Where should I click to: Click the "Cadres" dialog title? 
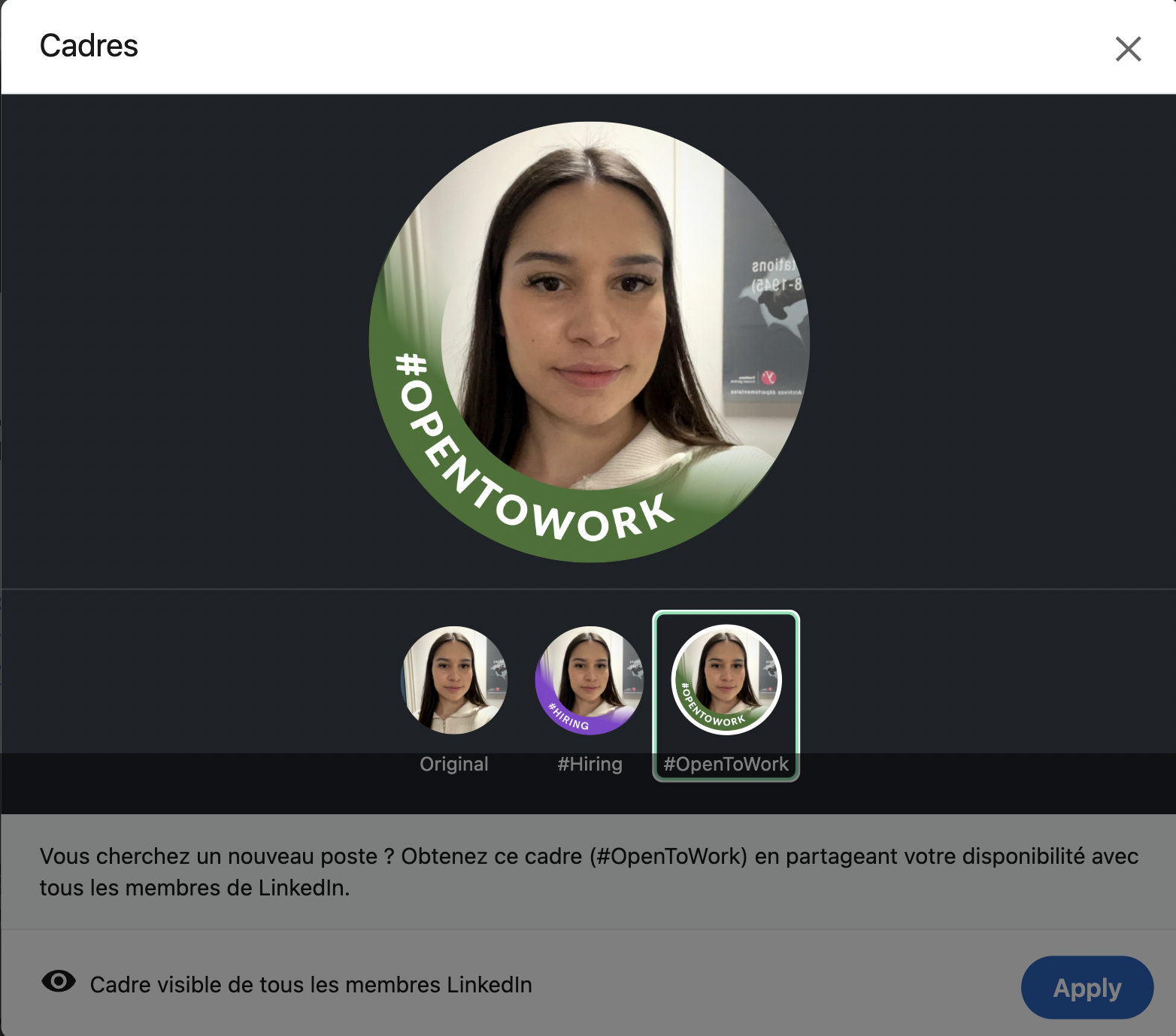[x=89, y=46]
